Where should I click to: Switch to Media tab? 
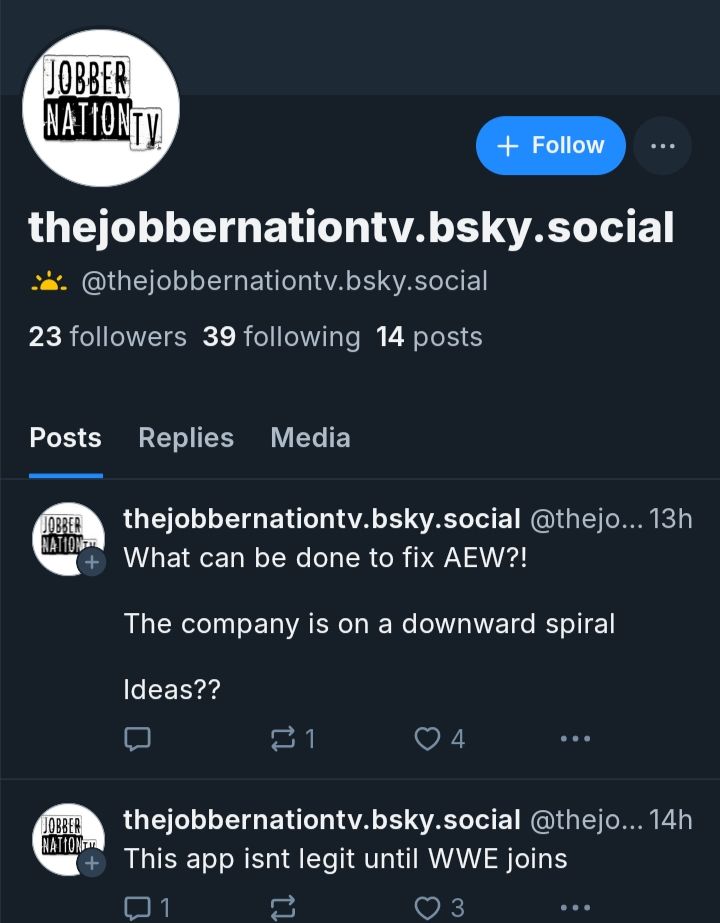click(310, 438)
